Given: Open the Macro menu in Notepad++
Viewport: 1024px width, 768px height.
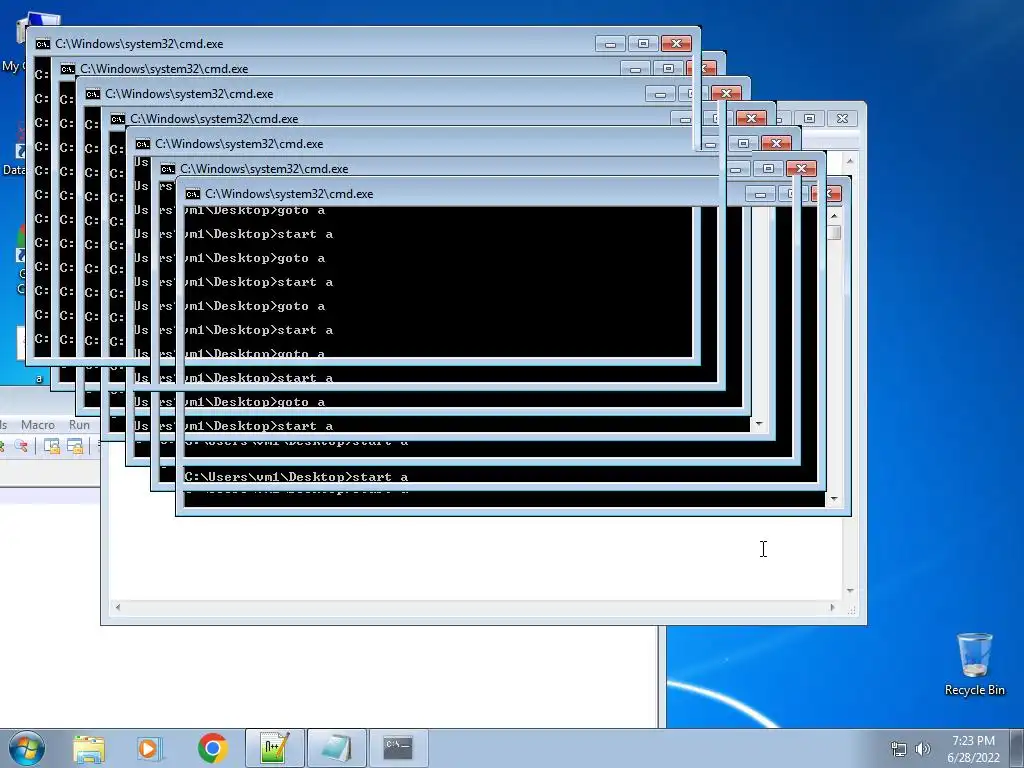Looking at the screenshot, I should pyautogui.click(x=38, y=424).
